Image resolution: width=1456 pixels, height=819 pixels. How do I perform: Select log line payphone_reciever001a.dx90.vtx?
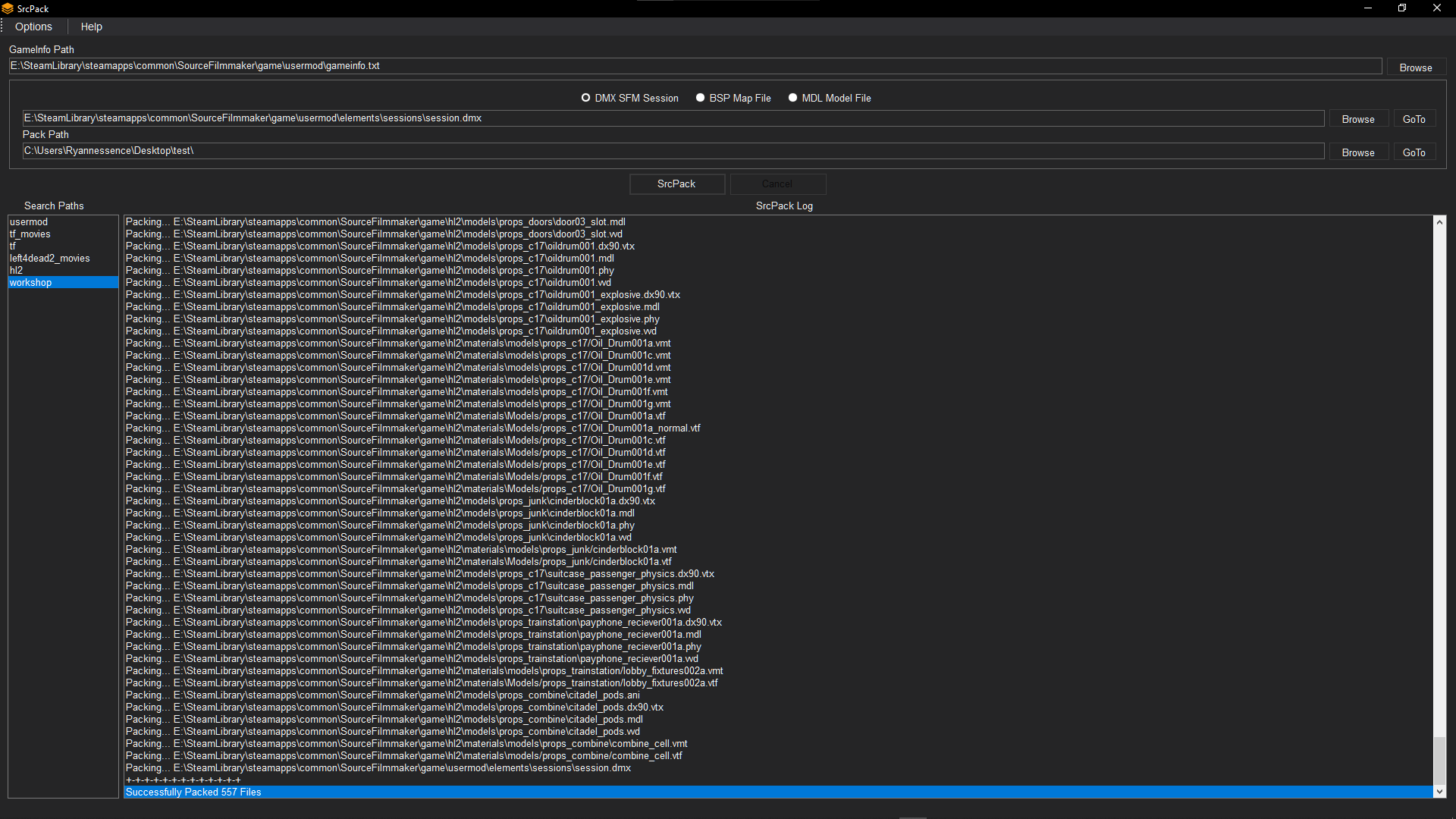click(x=778, y=623)
